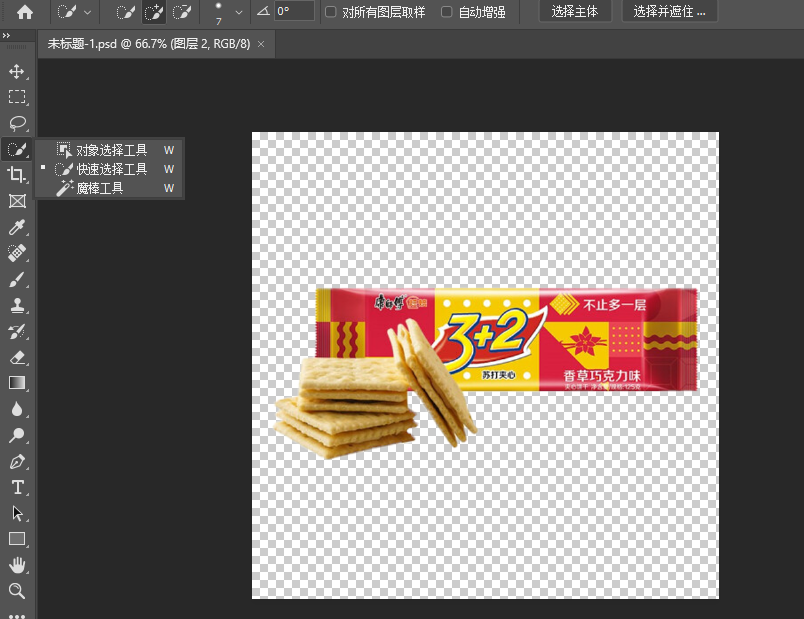This screenshot has width=804, height=619.
Task: Select the Rectangle shape tool
Action: tap(17, 539)
